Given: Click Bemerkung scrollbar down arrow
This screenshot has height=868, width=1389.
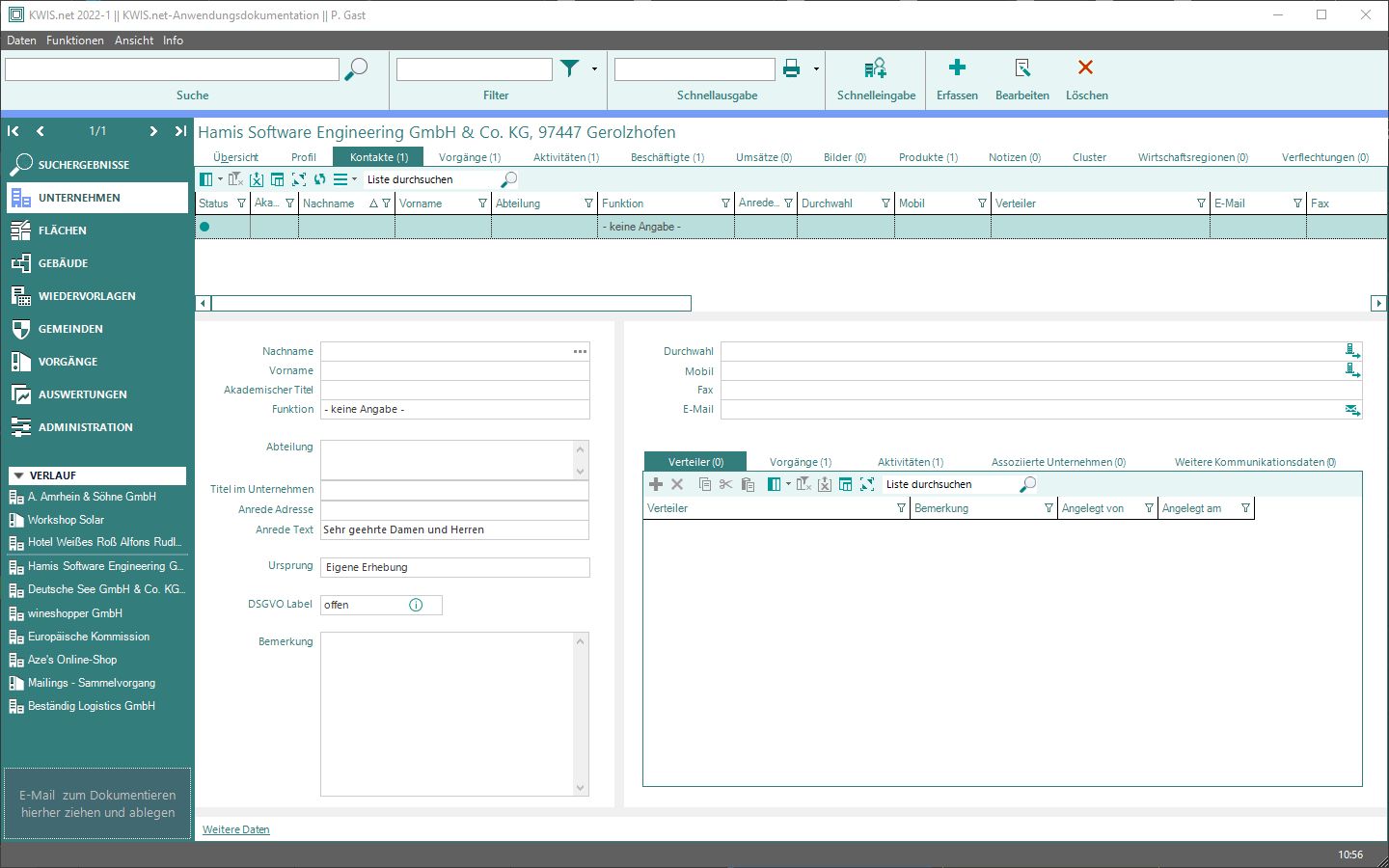Looking at the screenshot, I should (x=580, y=788).
